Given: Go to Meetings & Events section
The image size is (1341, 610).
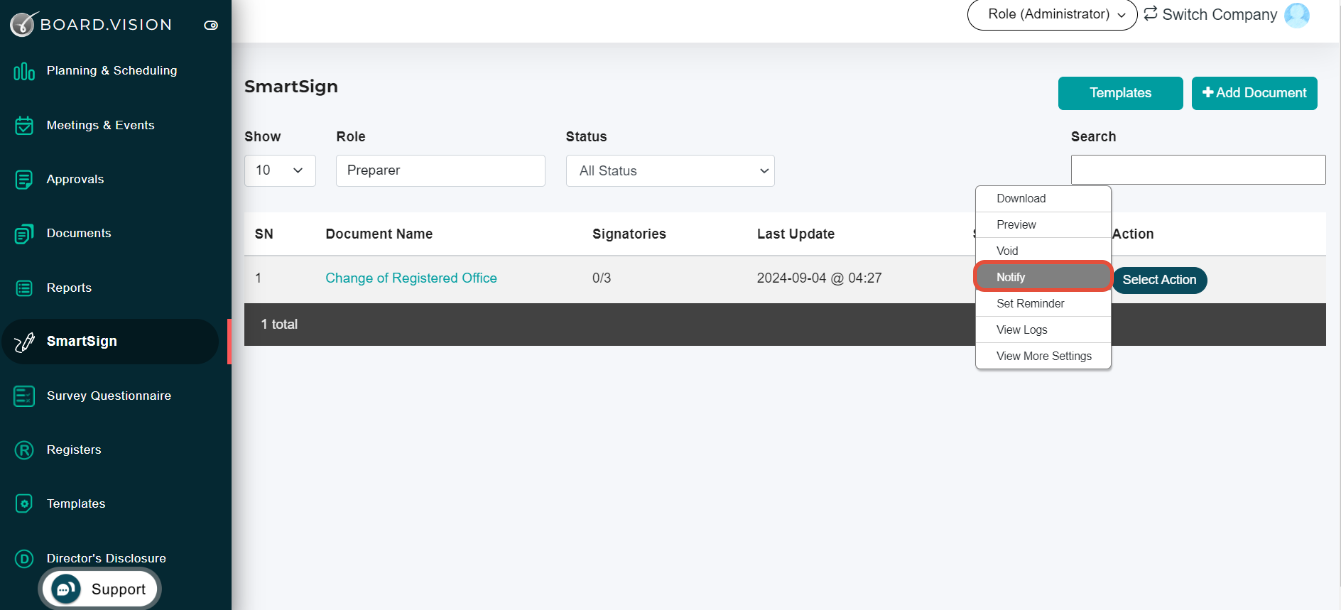Looking at the screenshot, I should [100, 126].
